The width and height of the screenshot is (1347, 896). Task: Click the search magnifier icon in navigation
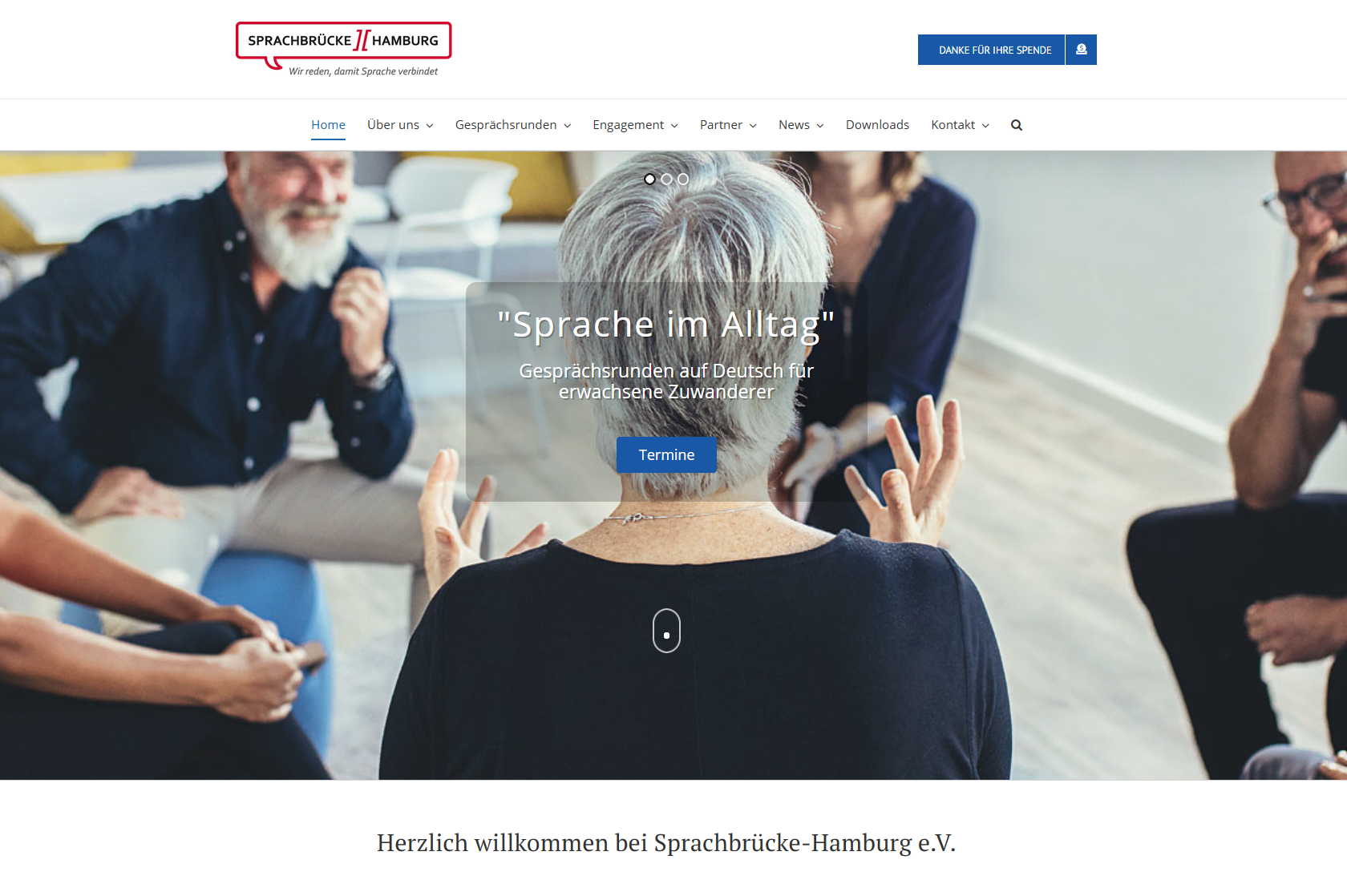pos(1016,125)
